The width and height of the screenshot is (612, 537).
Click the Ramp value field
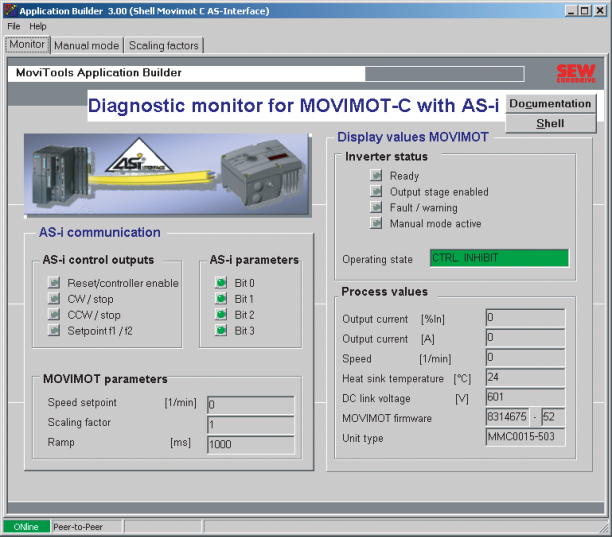251,445
